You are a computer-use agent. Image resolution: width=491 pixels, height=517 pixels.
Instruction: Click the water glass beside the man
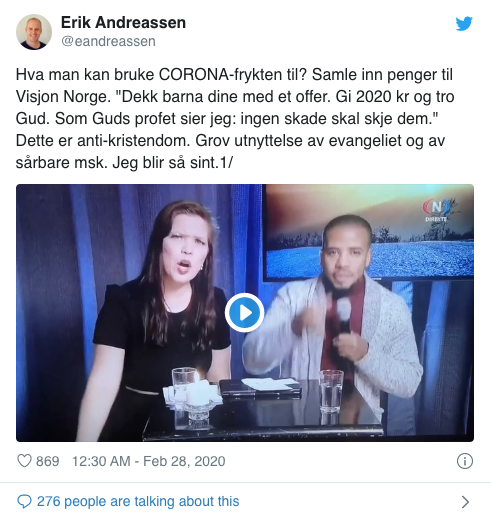(x=331, y=392)
